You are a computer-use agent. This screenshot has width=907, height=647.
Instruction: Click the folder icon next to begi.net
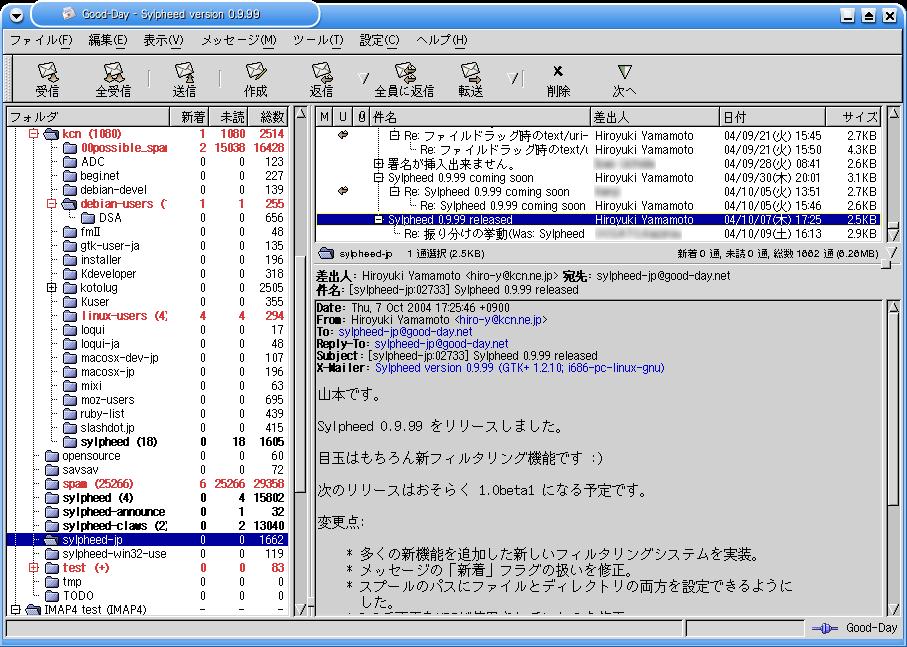pyautogui.click(x=70, y=176)
